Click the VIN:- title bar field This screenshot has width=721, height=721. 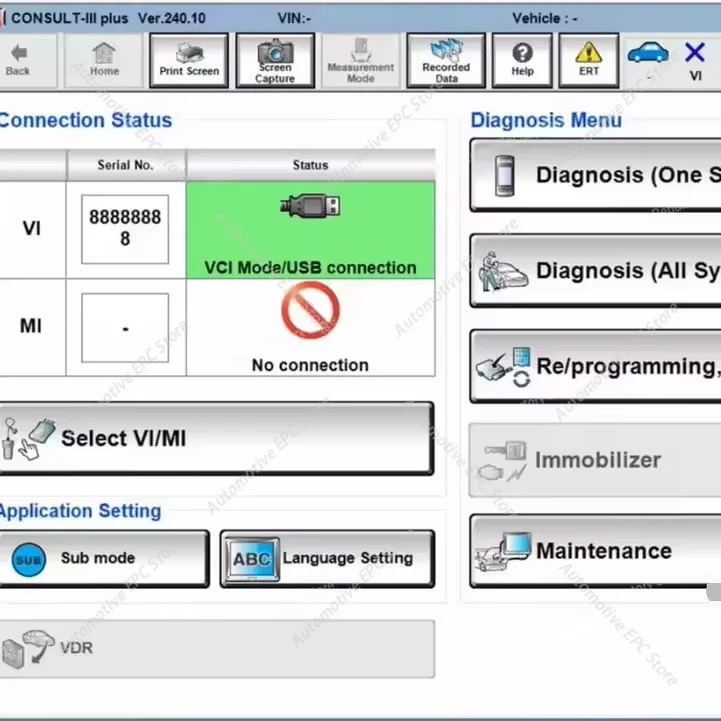294,18
